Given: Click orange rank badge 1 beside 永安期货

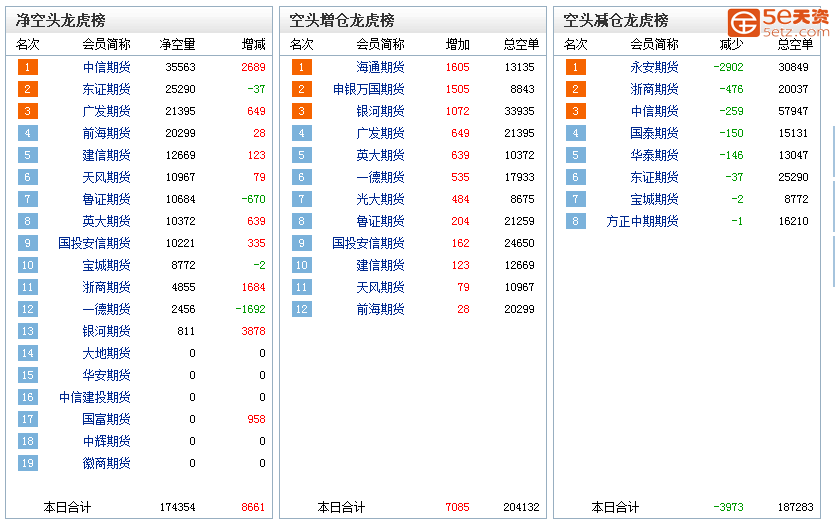Looking at the screenshot, I should [575, 67].
